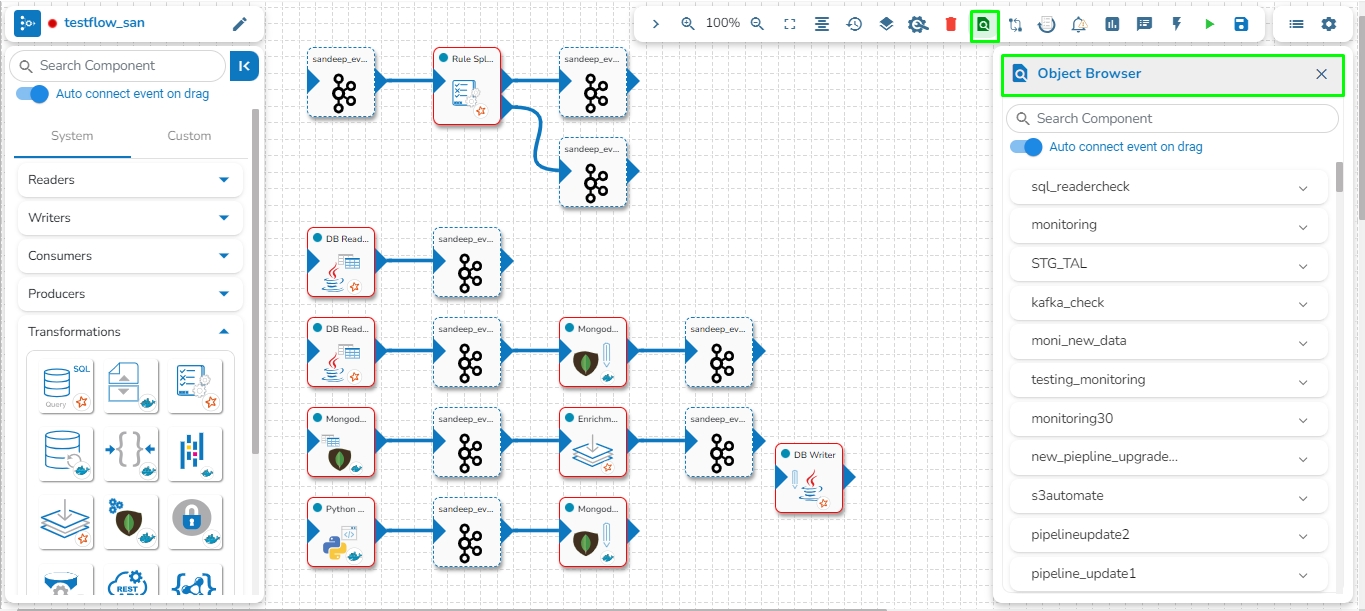
Task: Select the DB Writer node on canvas
Action: click(x=809, y=478)
